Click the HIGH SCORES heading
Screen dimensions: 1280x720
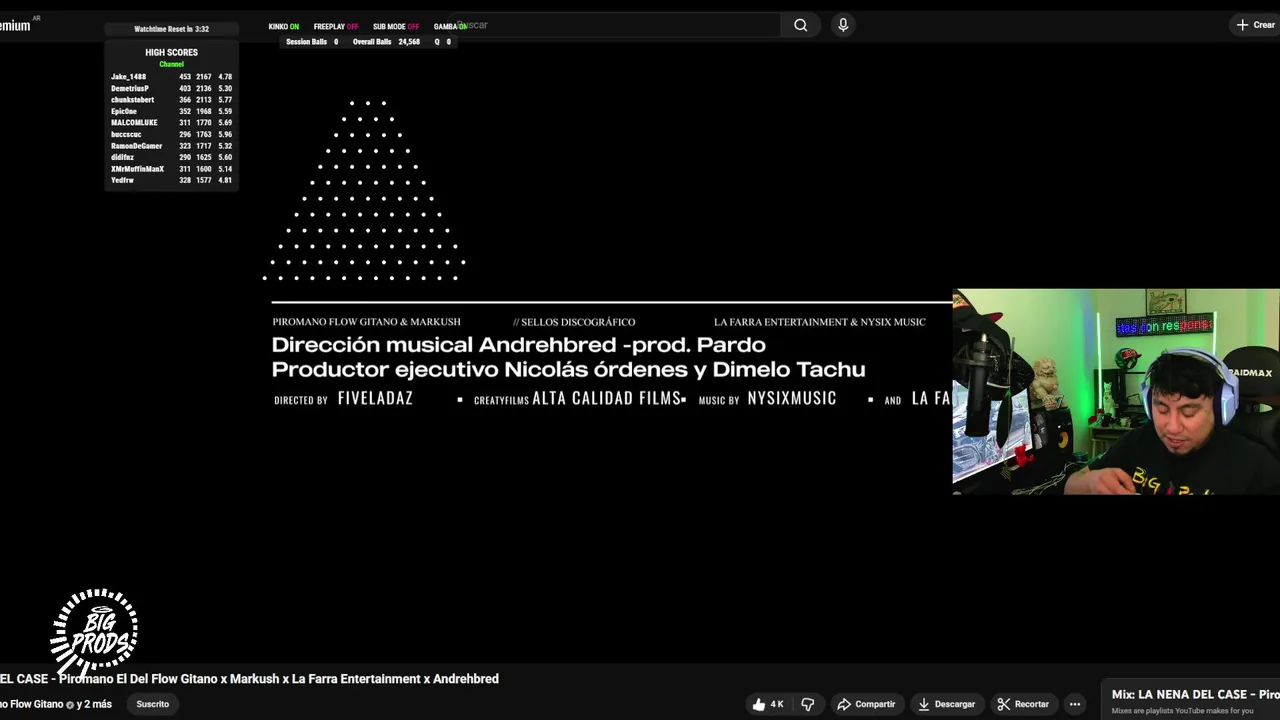coord(171,52)
